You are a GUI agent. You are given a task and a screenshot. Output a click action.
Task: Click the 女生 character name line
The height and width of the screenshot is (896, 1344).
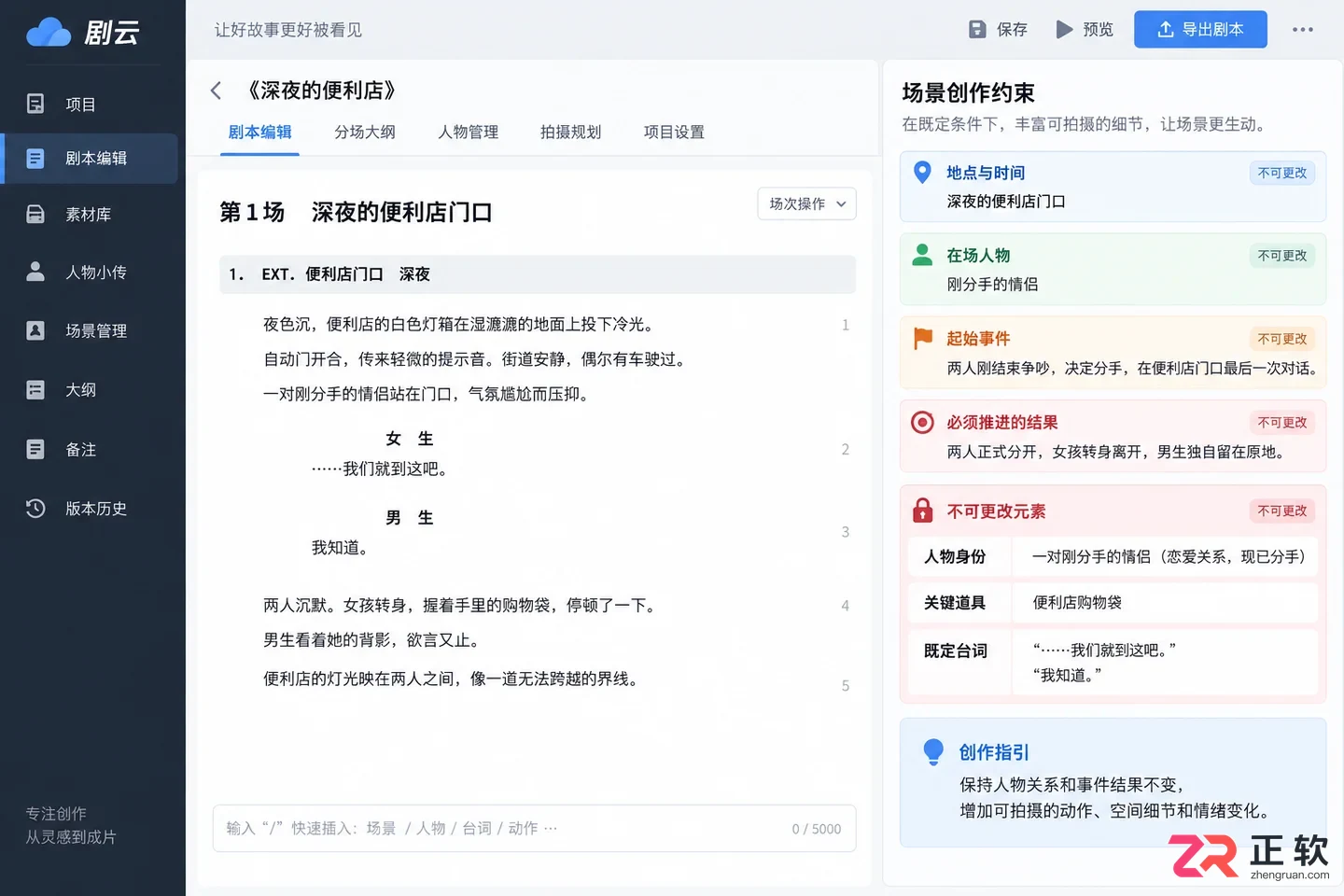pyautogui.click(x=409, y=439)
